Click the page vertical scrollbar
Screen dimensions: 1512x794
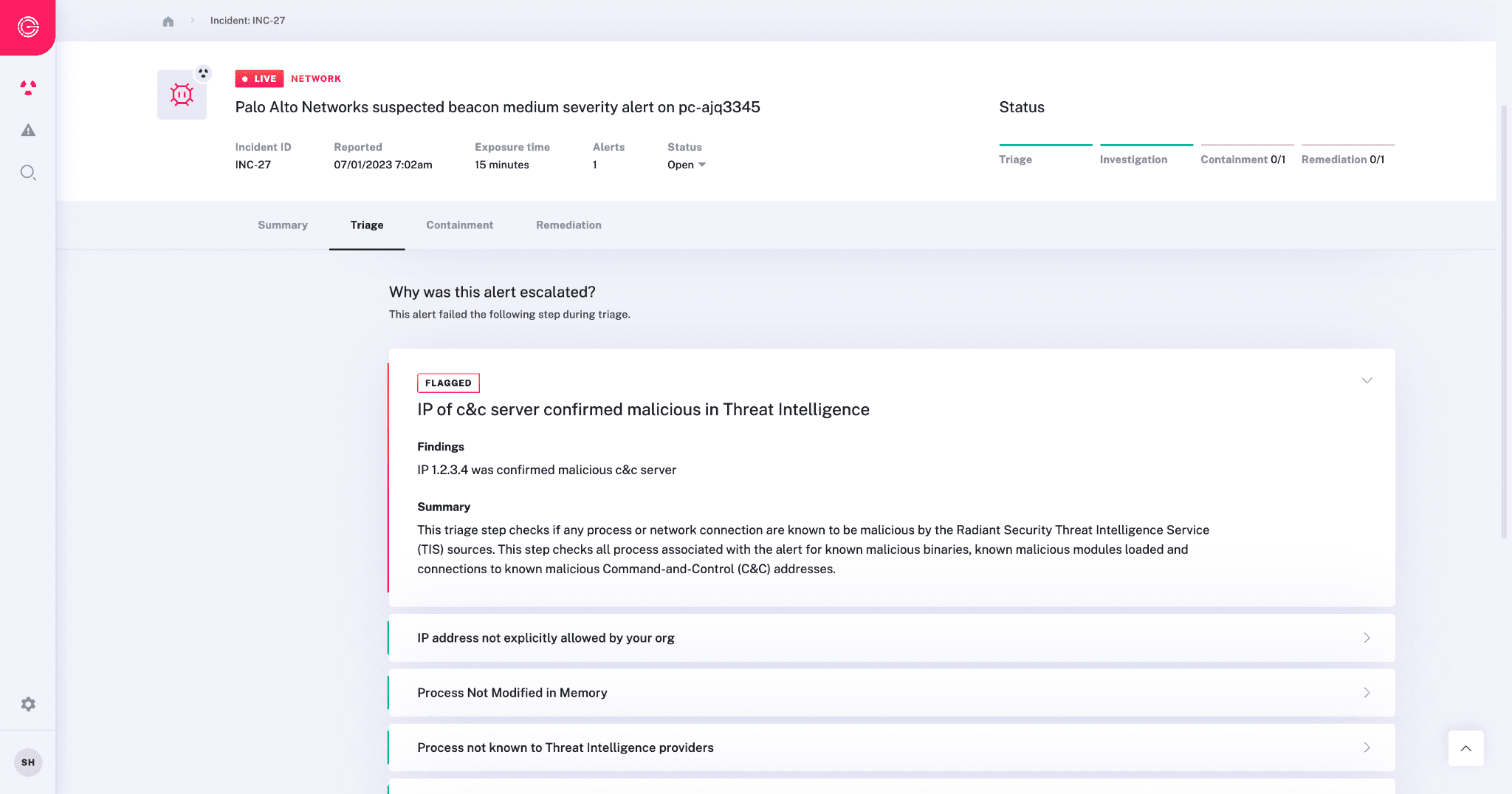pyautogui.click(x=1504, y=321)
